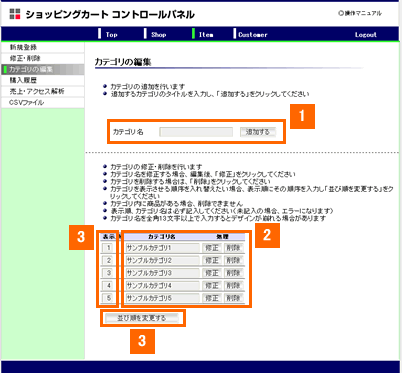Click the ショッピングカート コントロールパネル title
This screenshot has height=373, width=402.
pyautogui.click(x=110, y=14)
